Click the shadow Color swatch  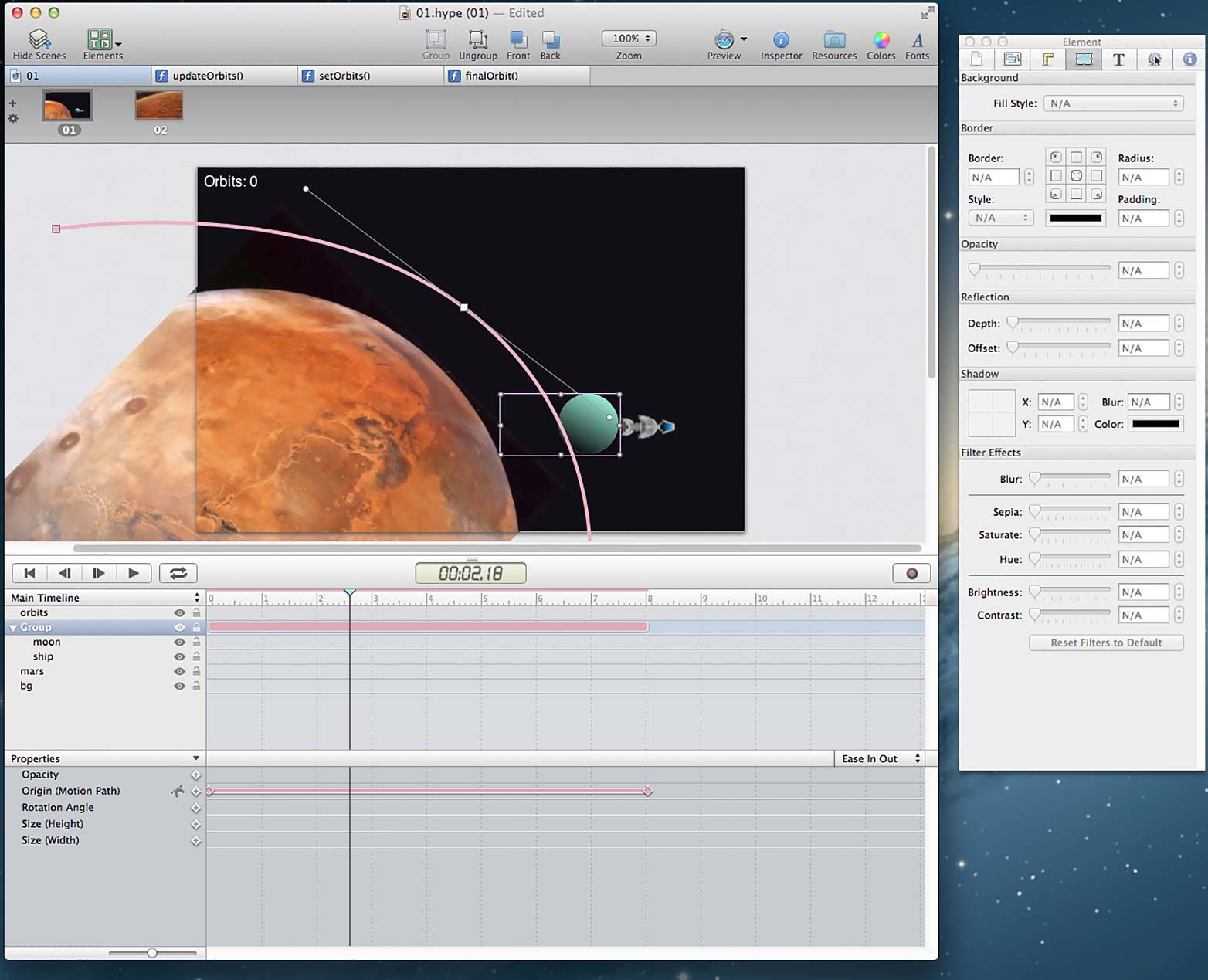point(1155,424)
